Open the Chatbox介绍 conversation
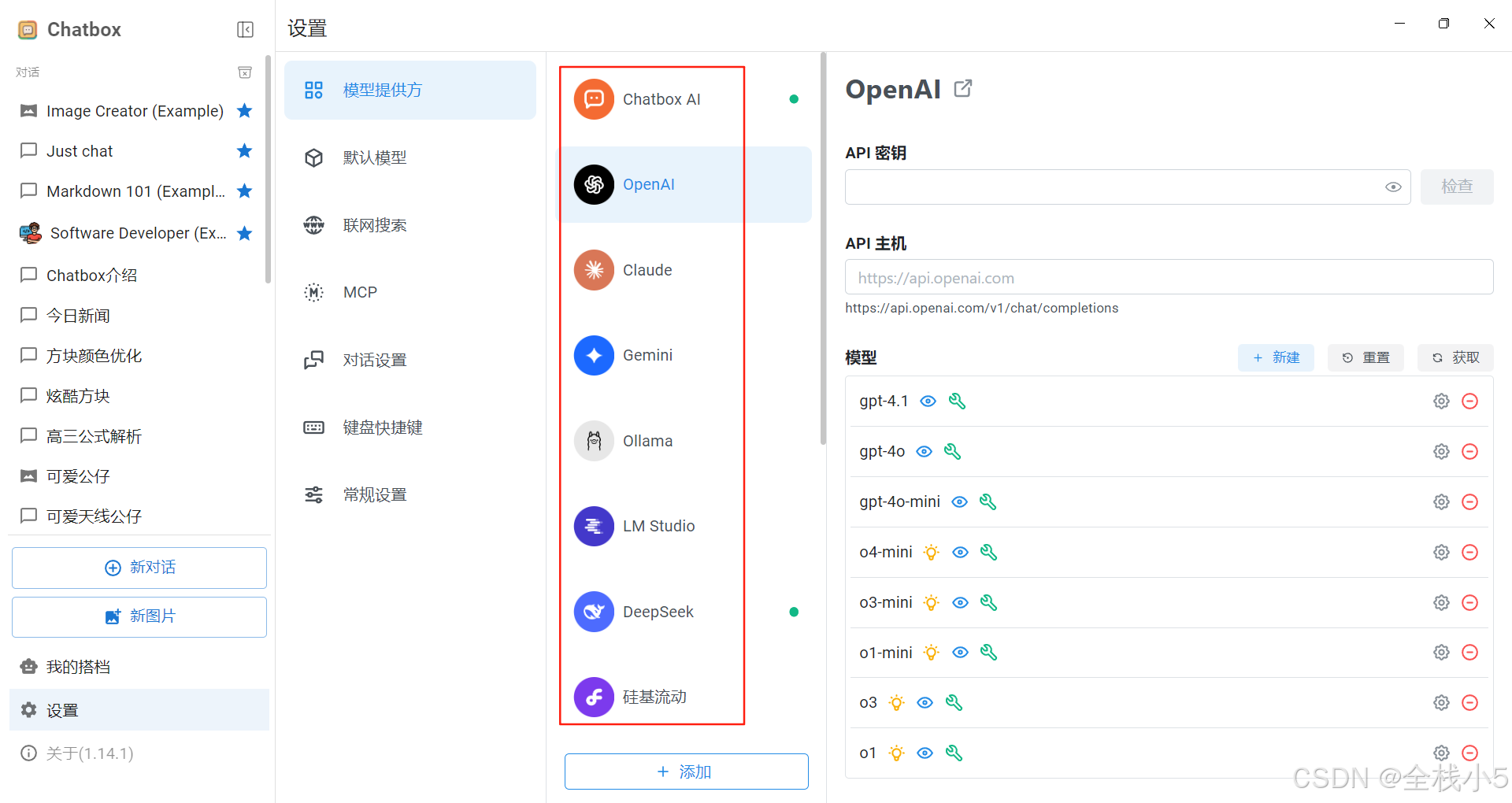The height and width of the screenshot is (803, 1512). coord(139,275)
